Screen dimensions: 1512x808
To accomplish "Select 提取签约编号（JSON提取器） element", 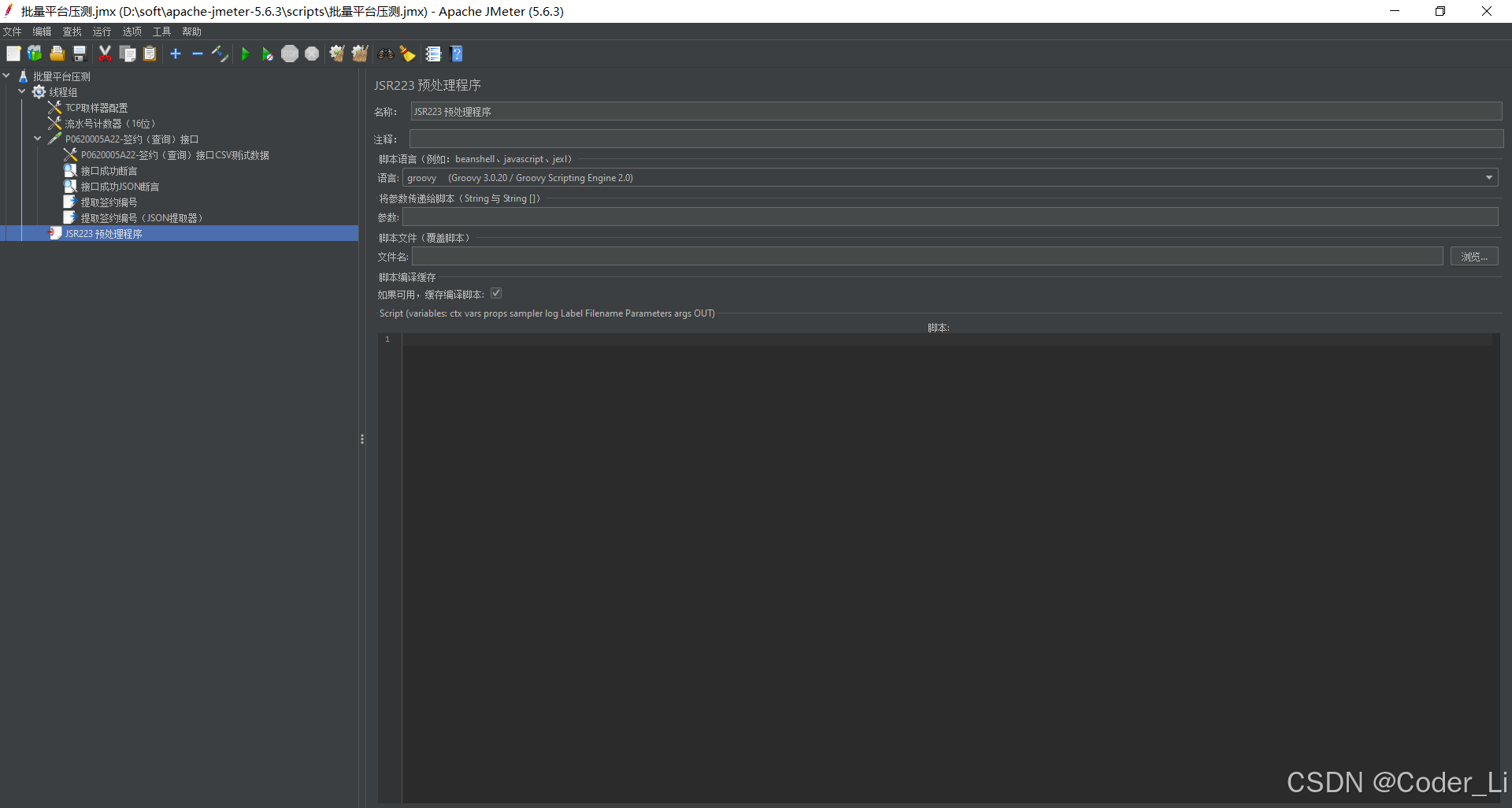I will (142, 218).
